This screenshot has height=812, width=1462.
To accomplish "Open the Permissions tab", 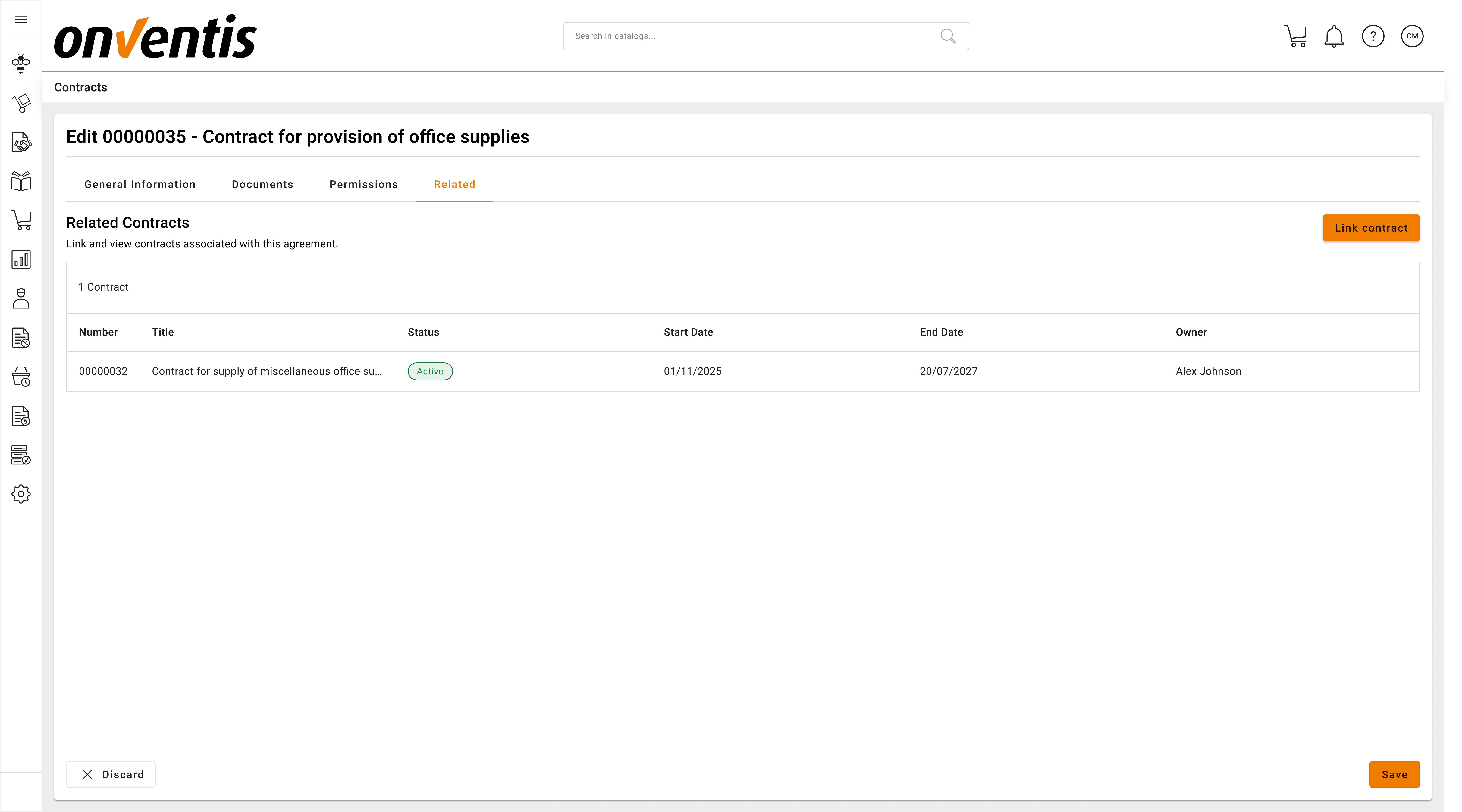I will coord(363,184).
